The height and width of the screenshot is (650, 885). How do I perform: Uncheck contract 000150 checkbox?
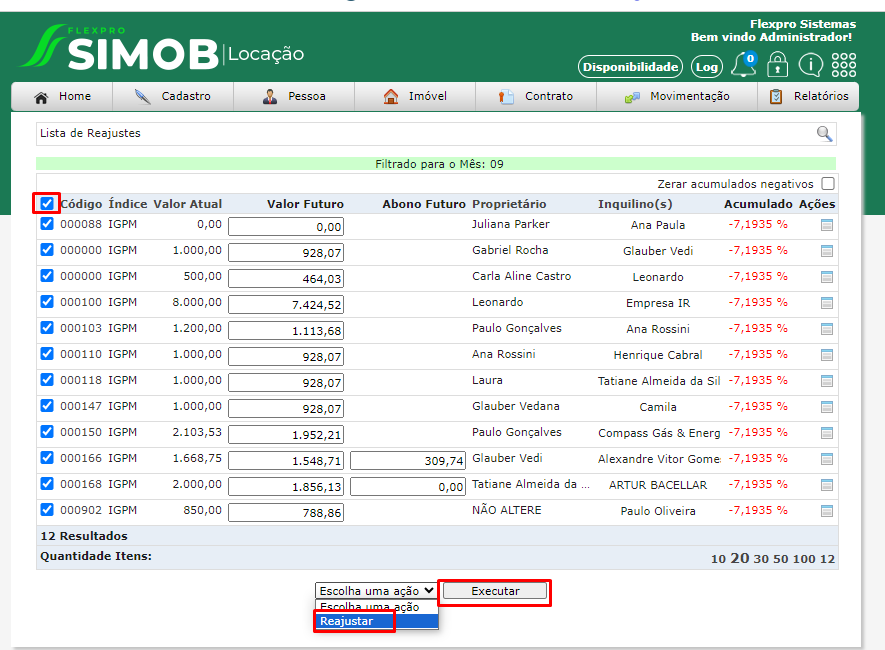[47, 431]
